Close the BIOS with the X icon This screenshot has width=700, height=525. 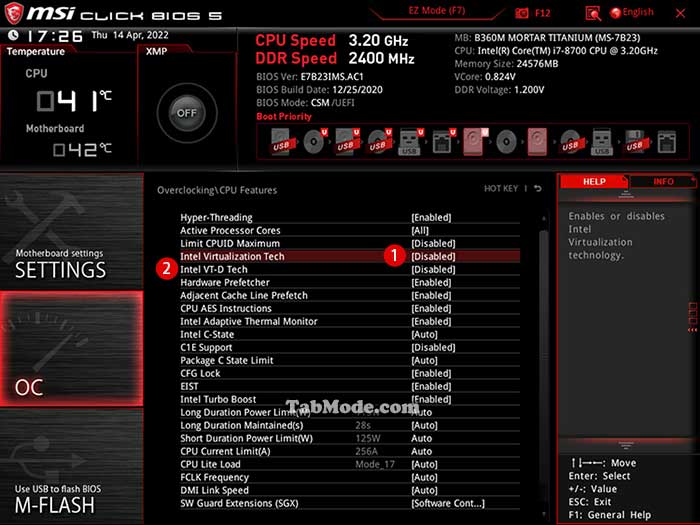click(680, 13)
